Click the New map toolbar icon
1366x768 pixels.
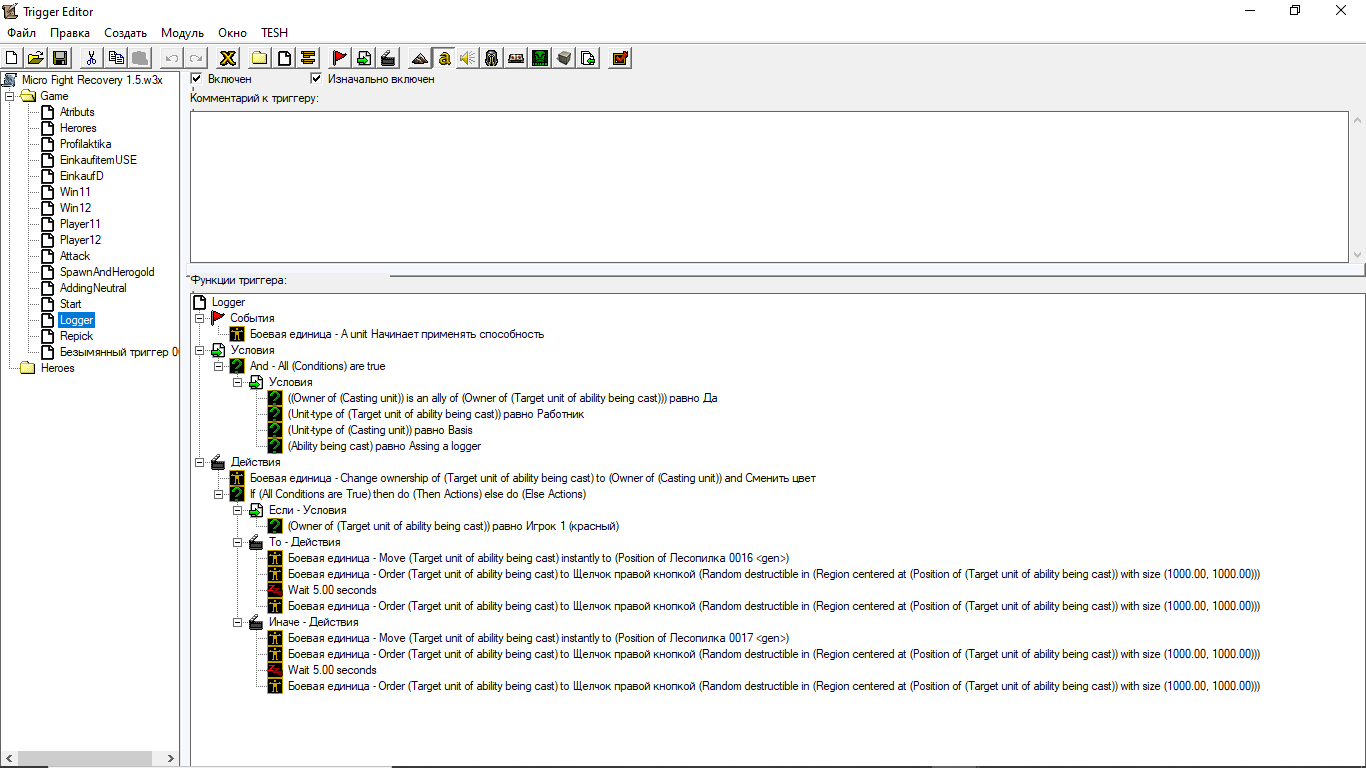pyautogui.click(x=12, y=58)
